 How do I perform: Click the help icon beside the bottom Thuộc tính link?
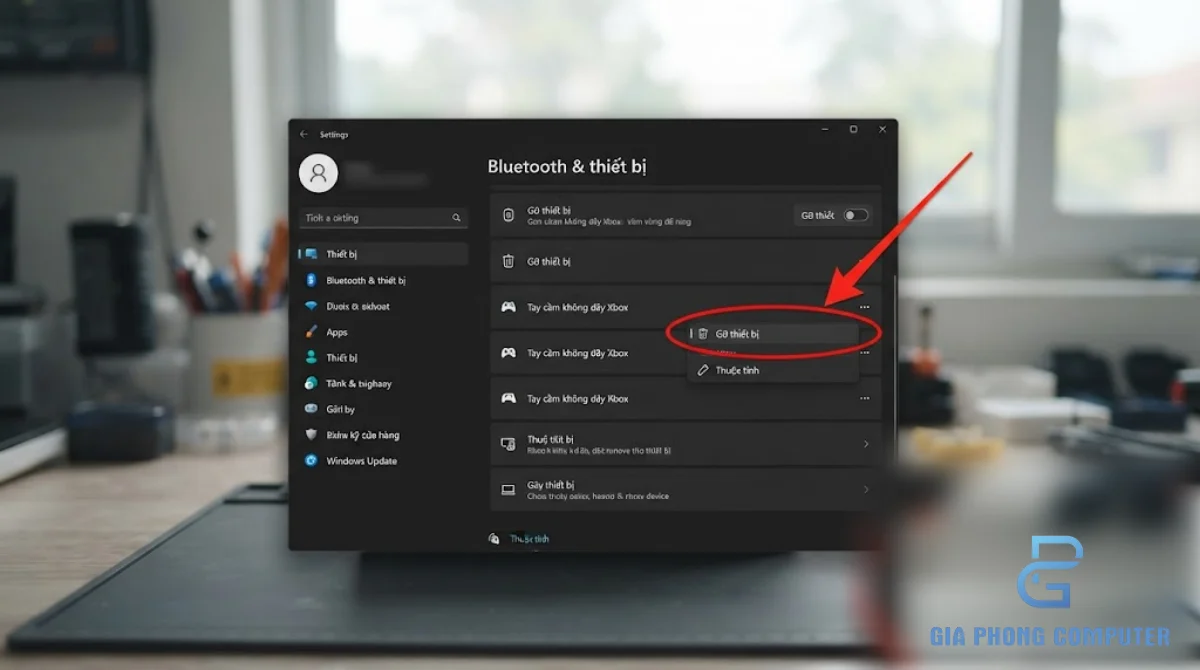493,539
